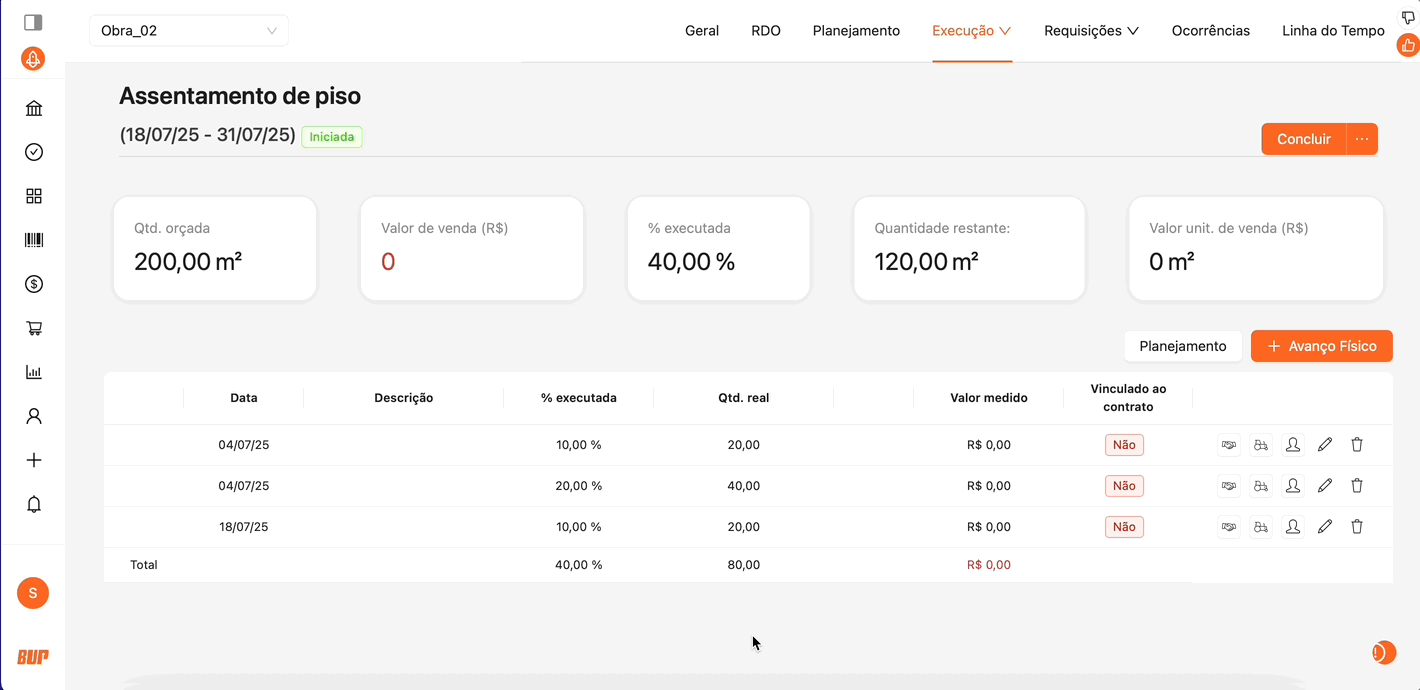Click the 80,00 total quantity cell
Image resolution: width=1420 pixels, height=690 pixels.
(744, 565)
